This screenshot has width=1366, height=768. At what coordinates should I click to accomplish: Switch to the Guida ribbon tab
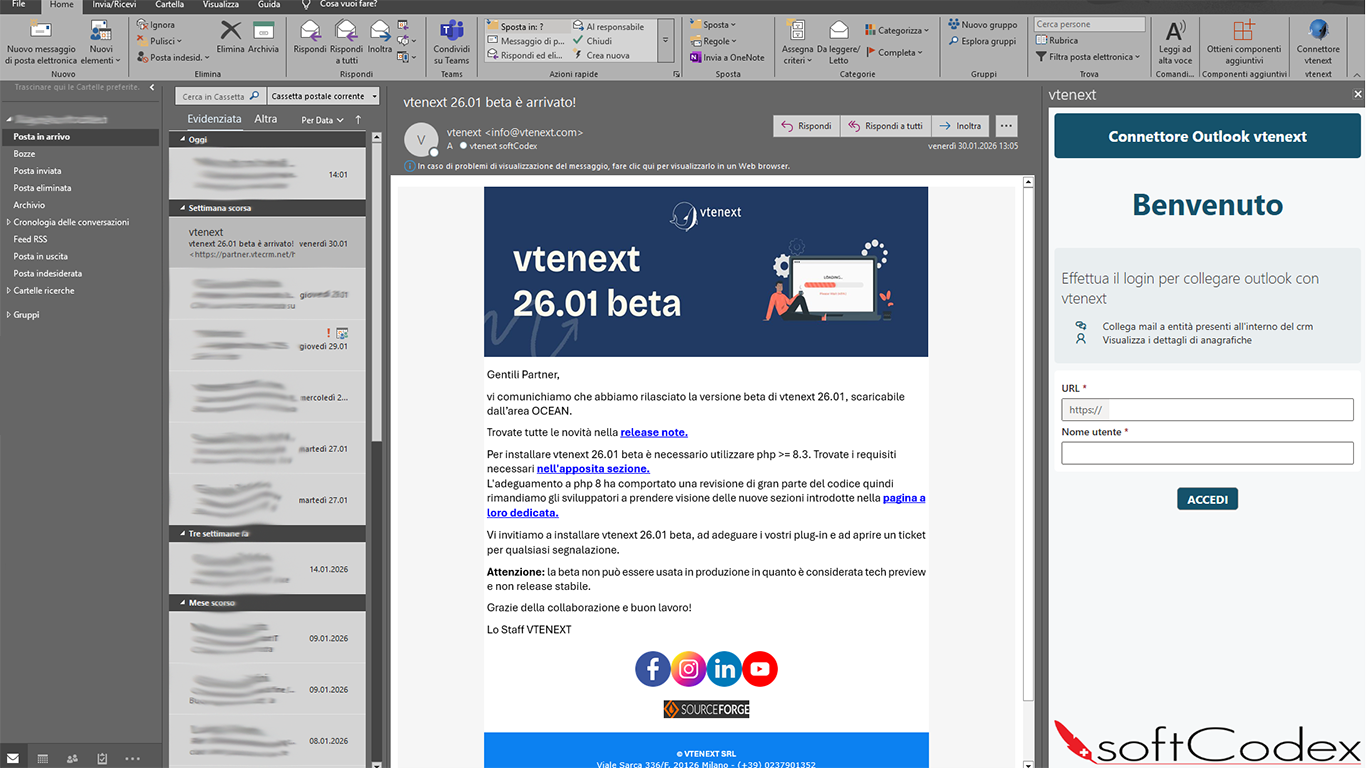(268, 5)
